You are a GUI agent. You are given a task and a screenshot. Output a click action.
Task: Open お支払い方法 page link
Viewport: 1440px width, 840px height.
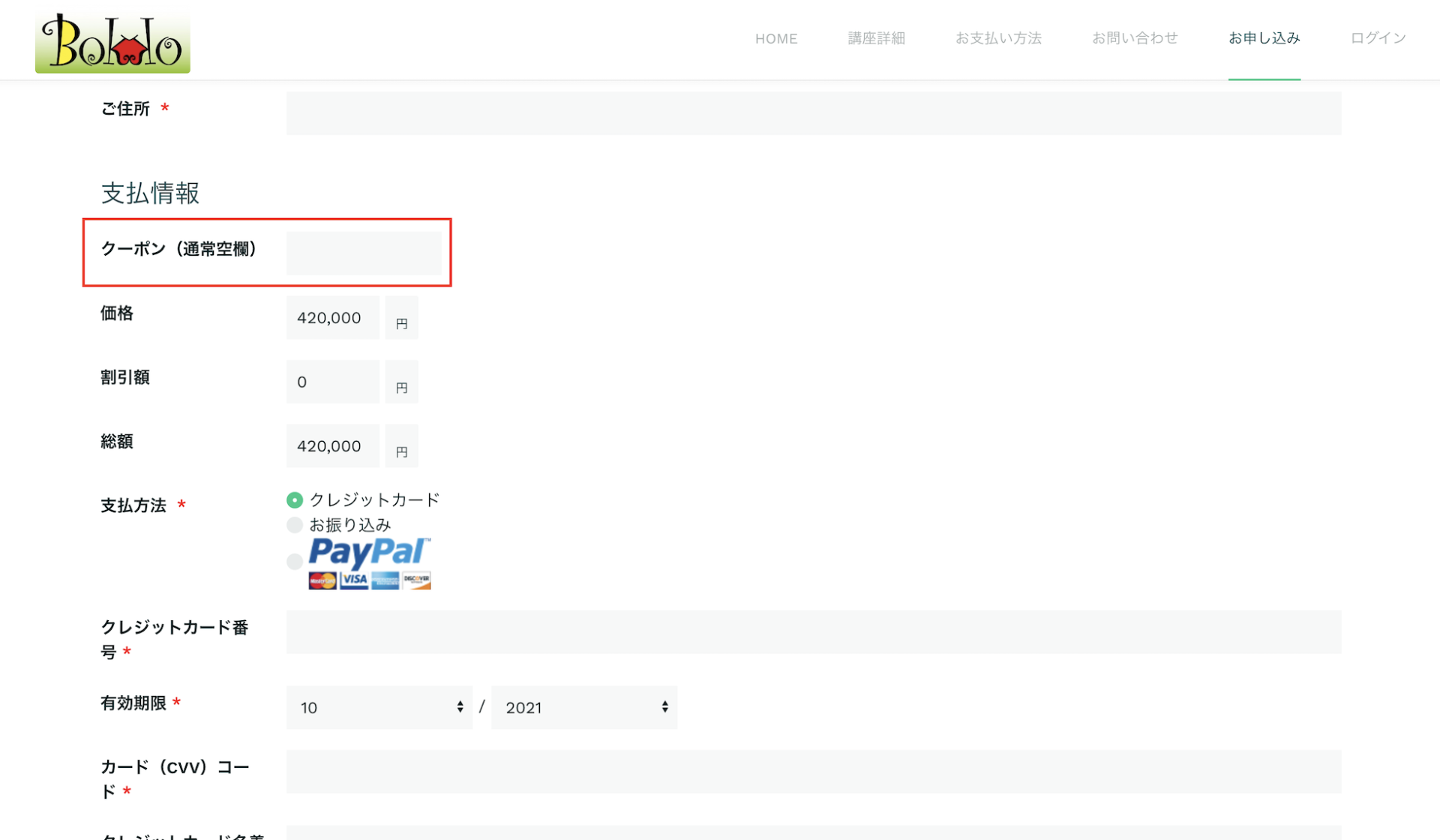(x=998, y=39)
